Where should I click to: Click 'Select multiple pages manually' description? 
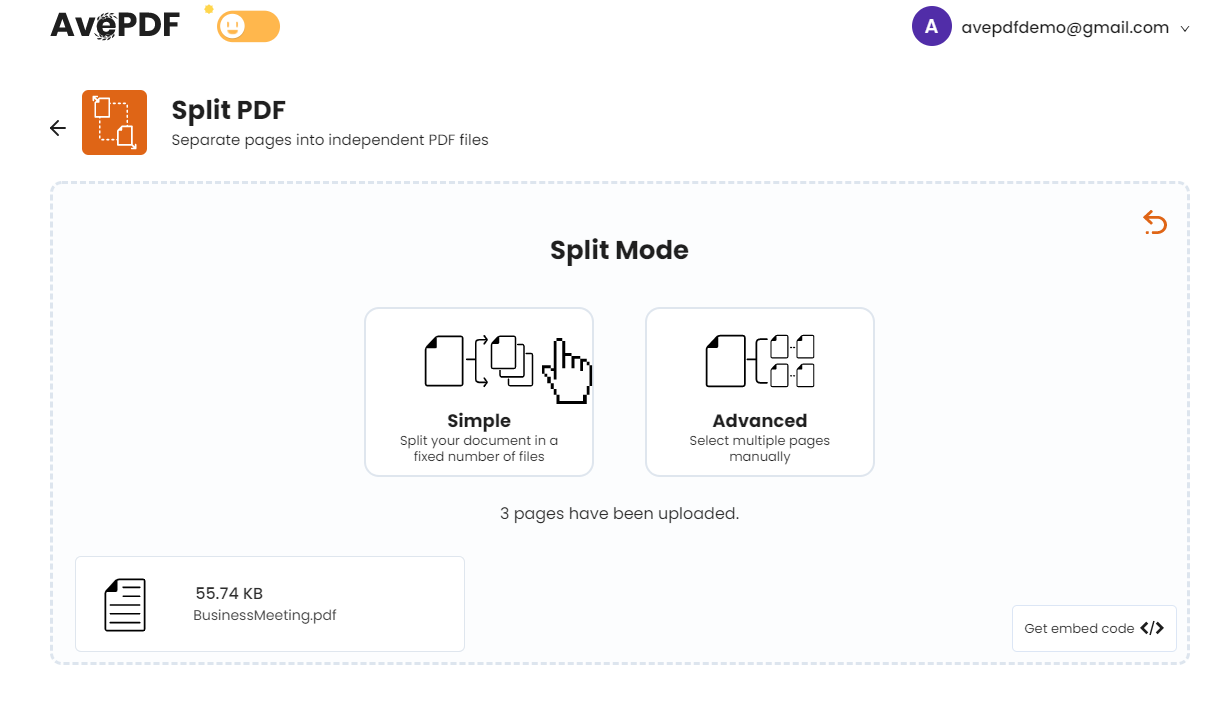click(x=760, y=448)
